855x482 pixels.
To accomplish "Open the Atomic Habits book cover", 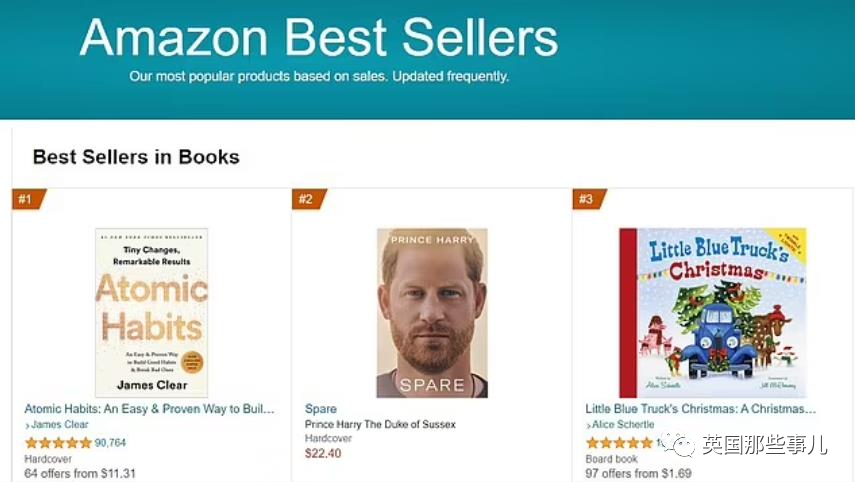I will pos(152,312).
